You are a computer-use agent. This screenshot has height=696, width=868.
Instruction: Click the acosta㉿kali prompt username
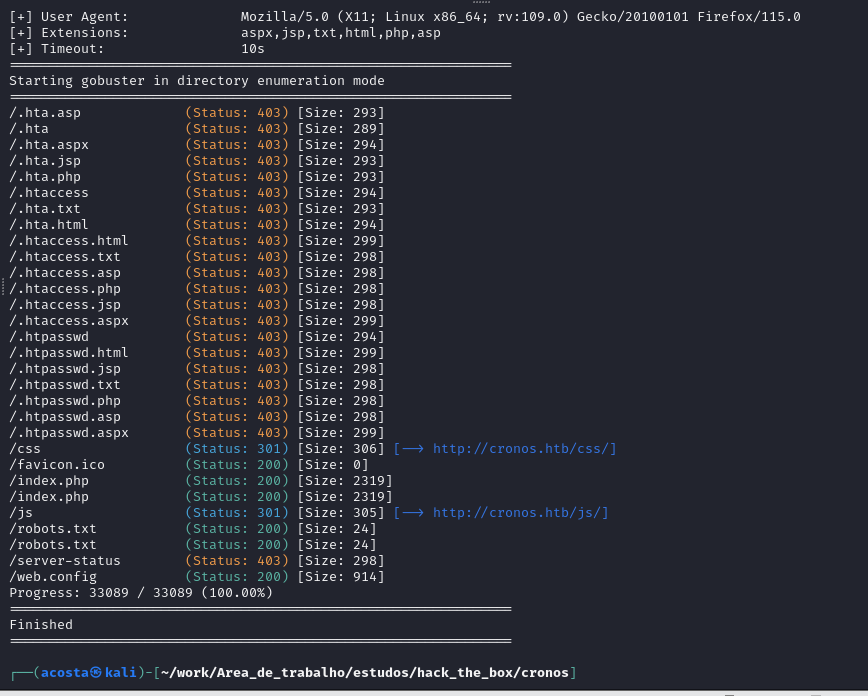[89, 673]
